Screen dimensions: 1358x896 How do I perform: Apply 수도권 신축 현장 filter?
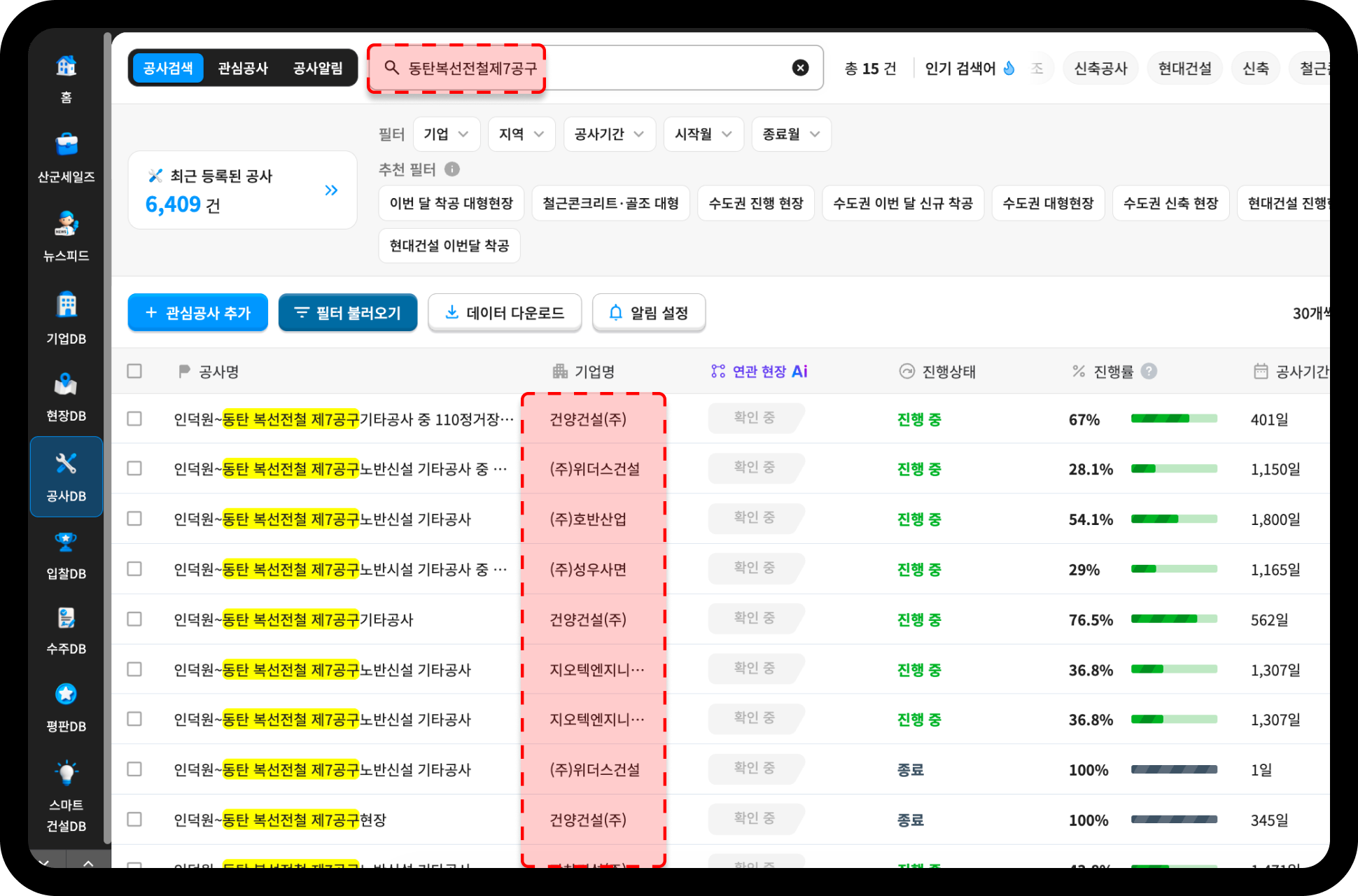click(x=1171, y=203)
